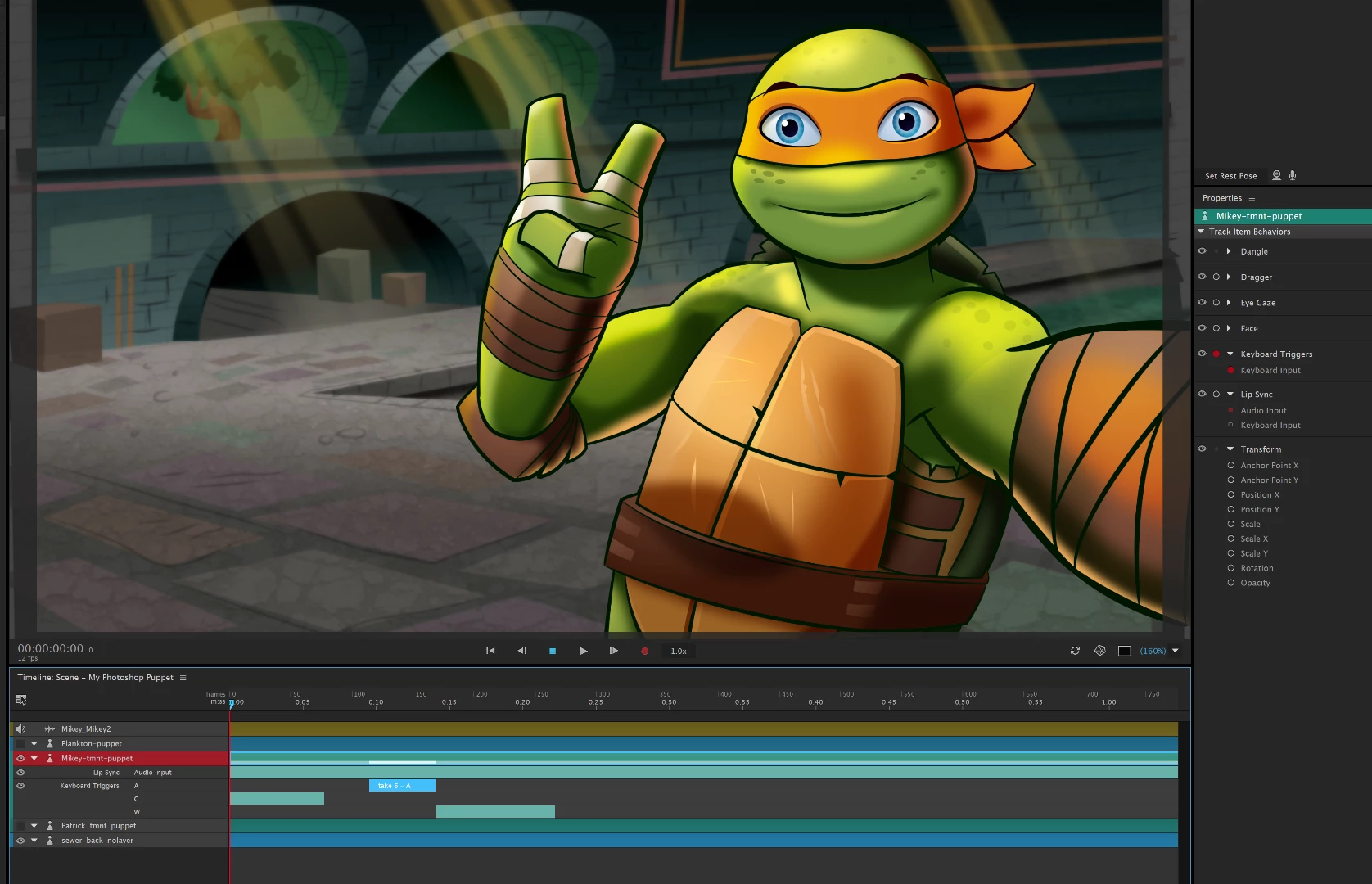This screenshot has height=884, width=1372.
Task: Start recording with the red record button
Action: [645, 652]
